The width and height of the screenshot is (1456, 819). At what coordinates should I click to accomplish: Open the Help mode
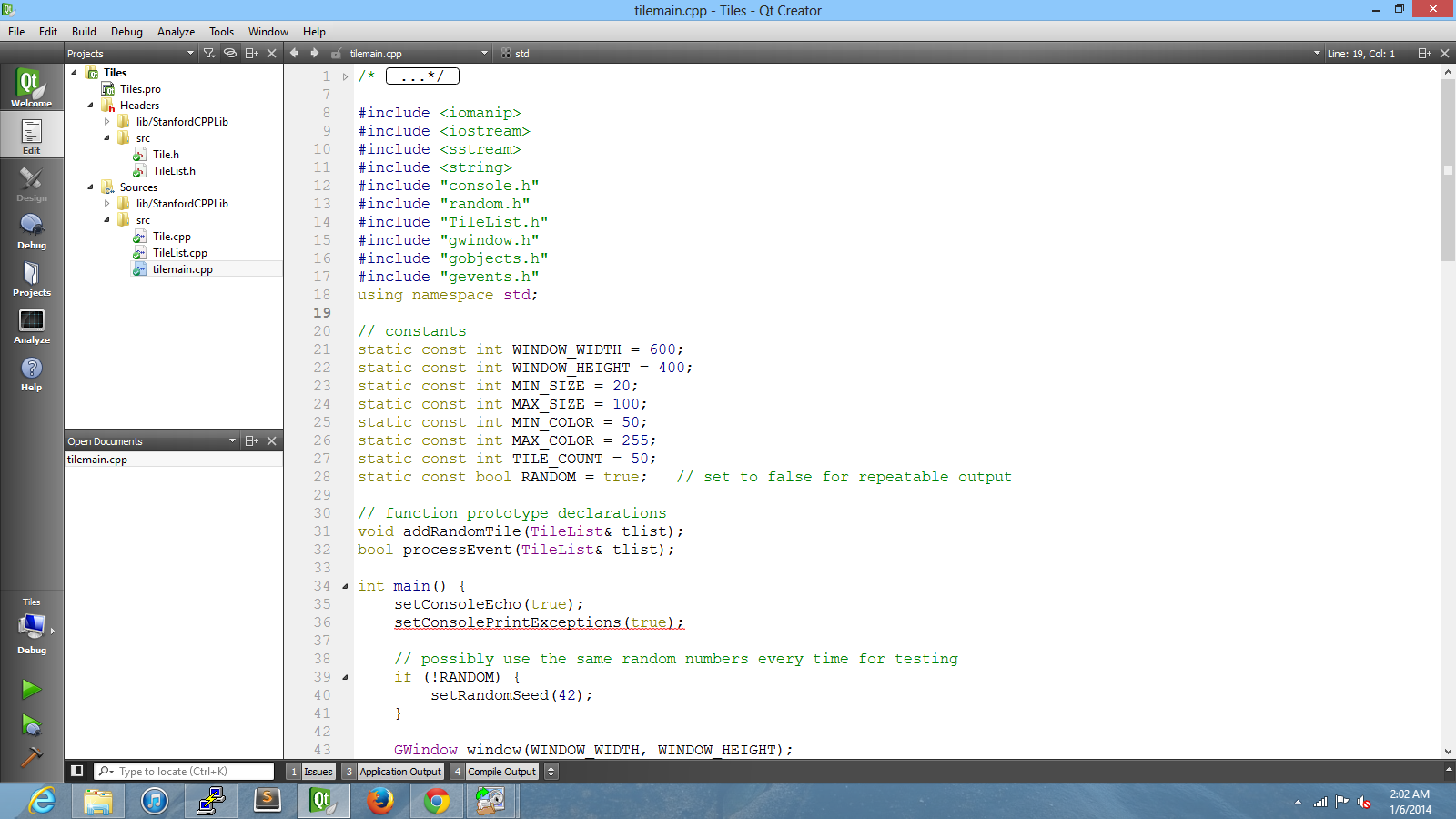31,372
